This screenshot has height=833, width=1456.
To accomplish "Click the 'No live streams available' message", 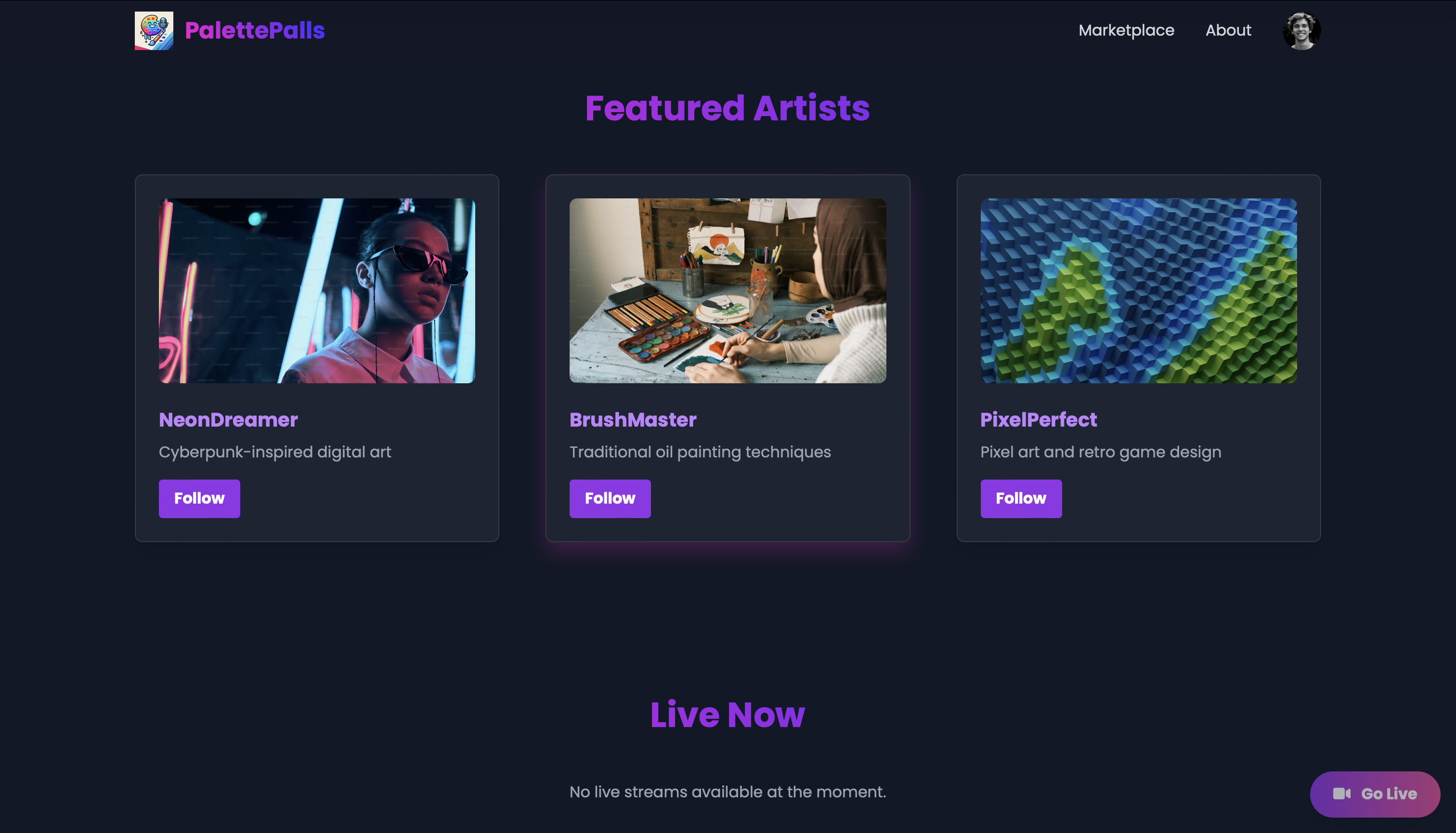I will [x=728, y=792].
